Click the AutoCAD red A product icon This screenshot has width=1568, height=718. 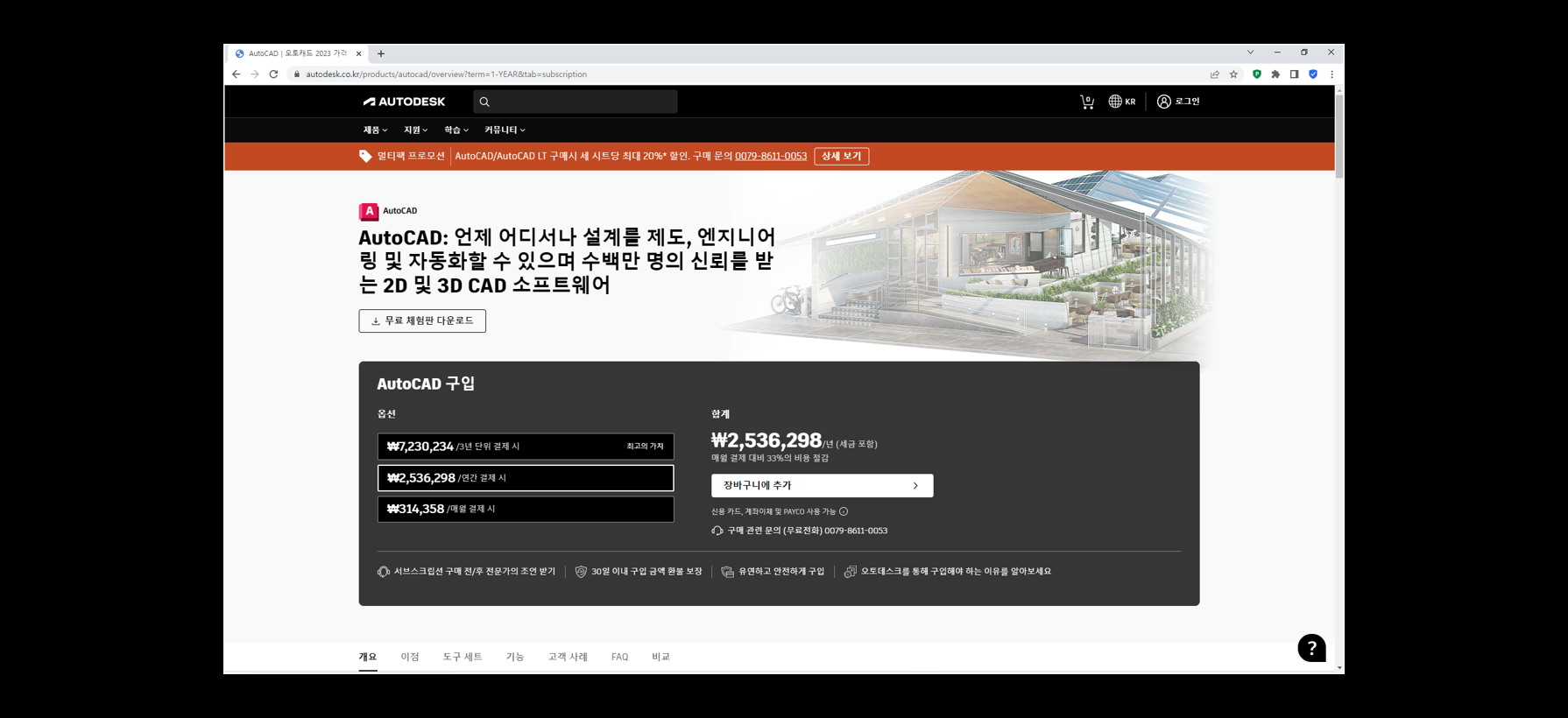(x=369, y=211)
